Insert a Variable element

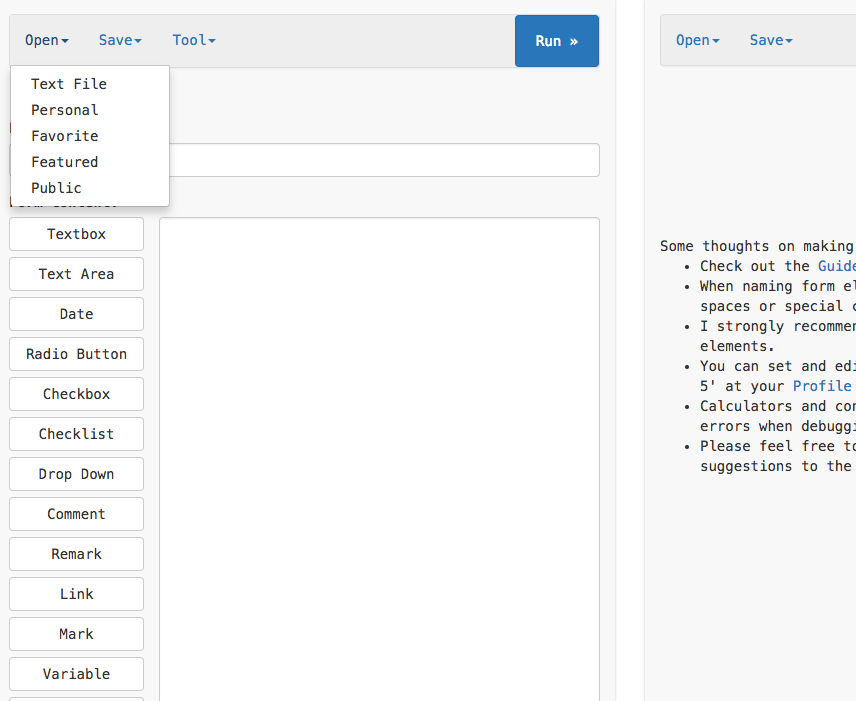click(76, 674)
